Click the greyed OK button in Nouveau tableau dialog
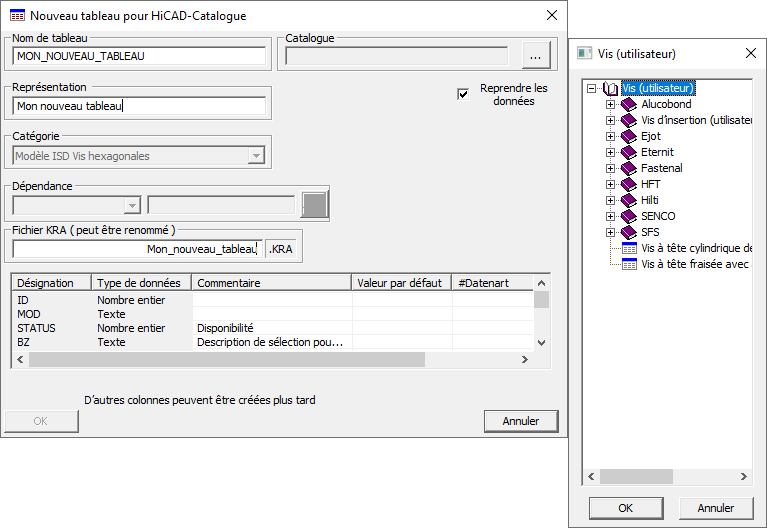This screenshot has height=528, width=767. pyautogui.click(x=41, y=421)
